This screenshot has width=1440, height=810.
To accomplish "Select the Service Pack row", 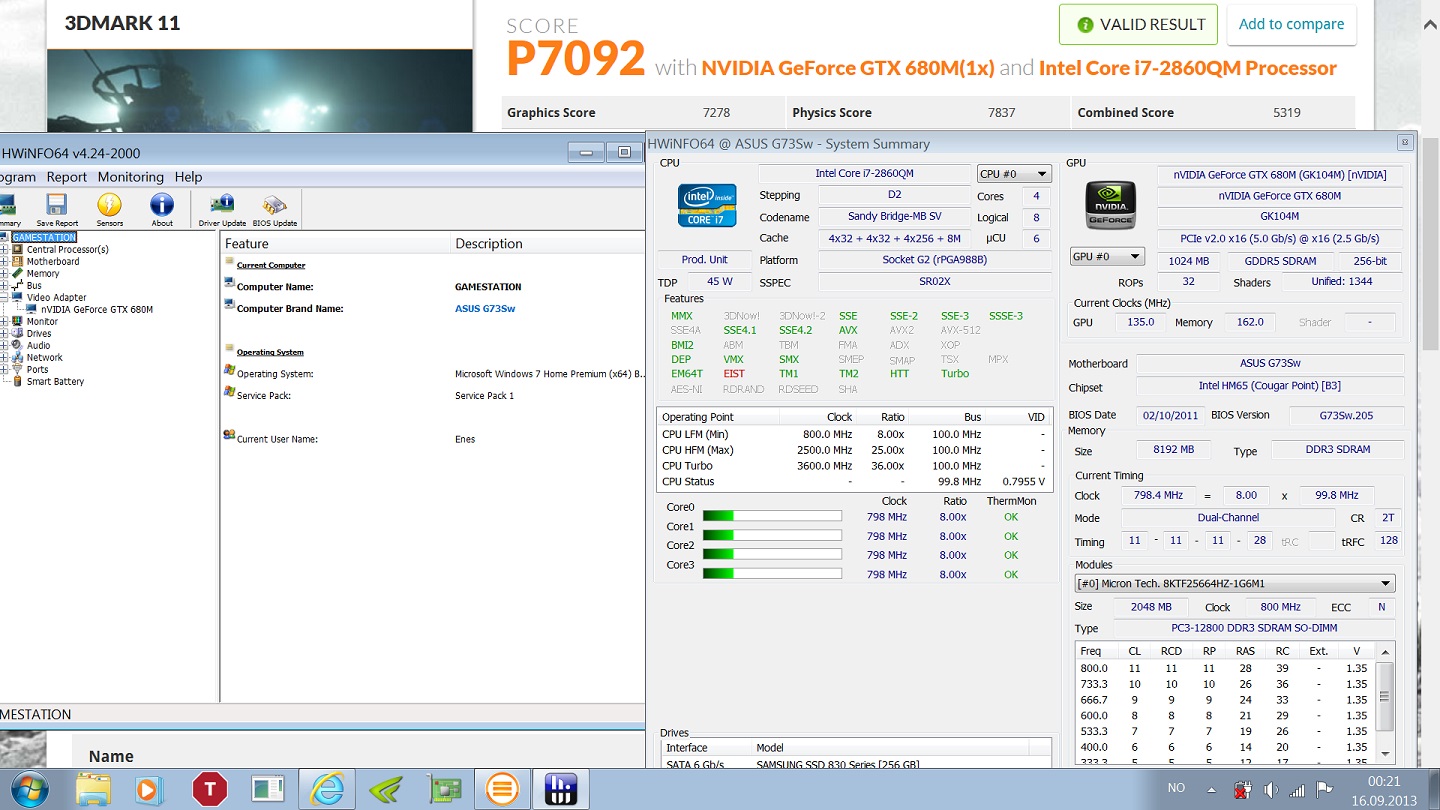I will 433,395.
